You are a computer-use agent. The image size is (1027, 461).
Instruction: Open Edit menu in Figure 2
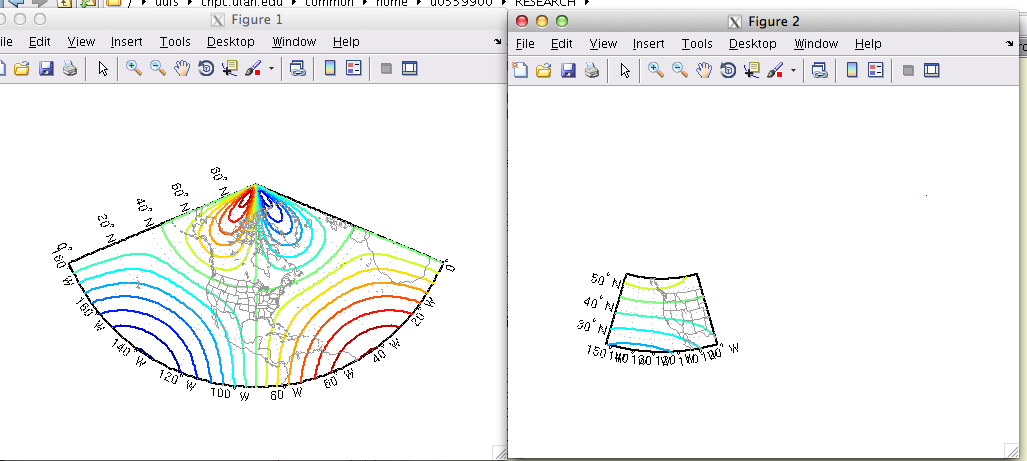(x=561, y=43)
